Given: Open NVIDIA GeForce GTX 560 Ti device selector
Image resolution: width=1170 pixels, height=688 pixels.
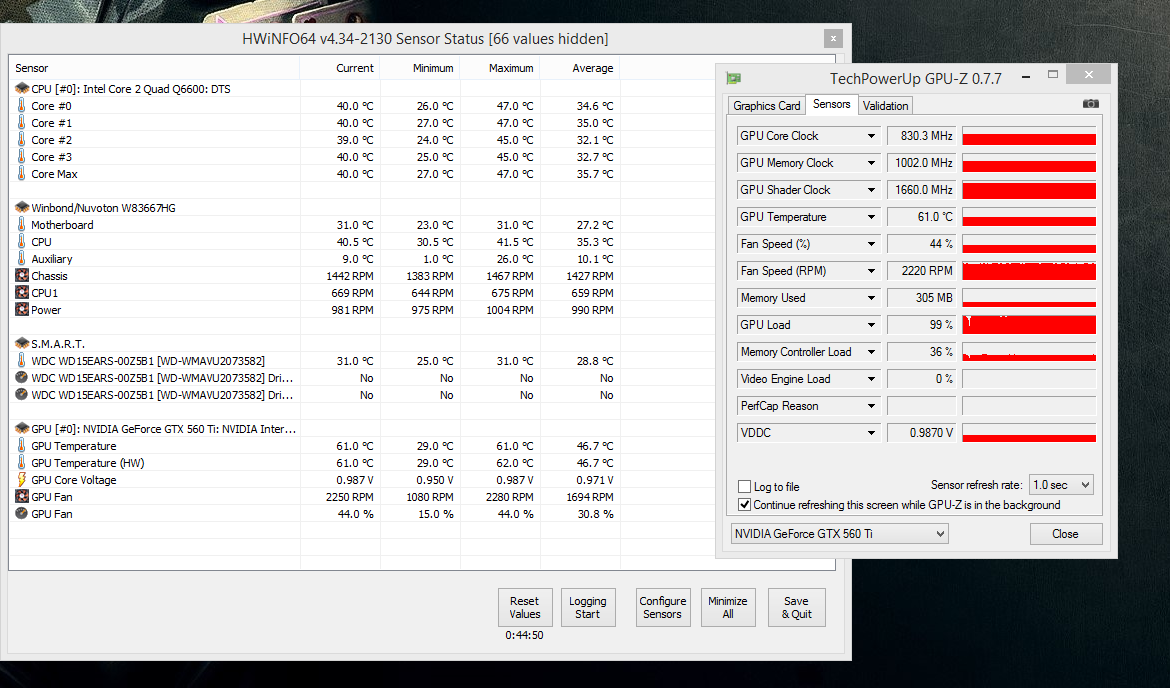Looking at the screenshot, I should (839, 534).
